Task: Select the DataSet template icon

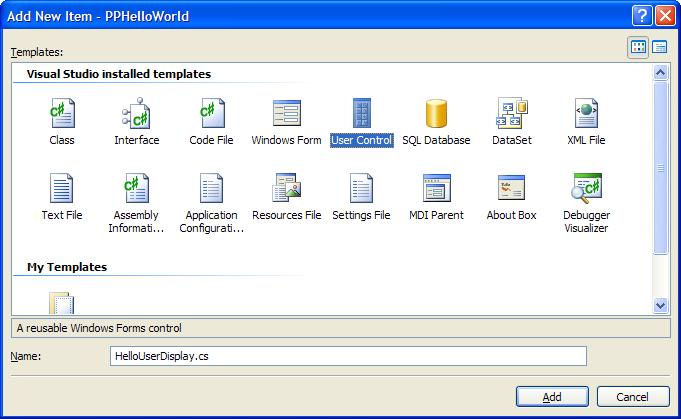Action: pyautogui.click(x=512, y=113)
